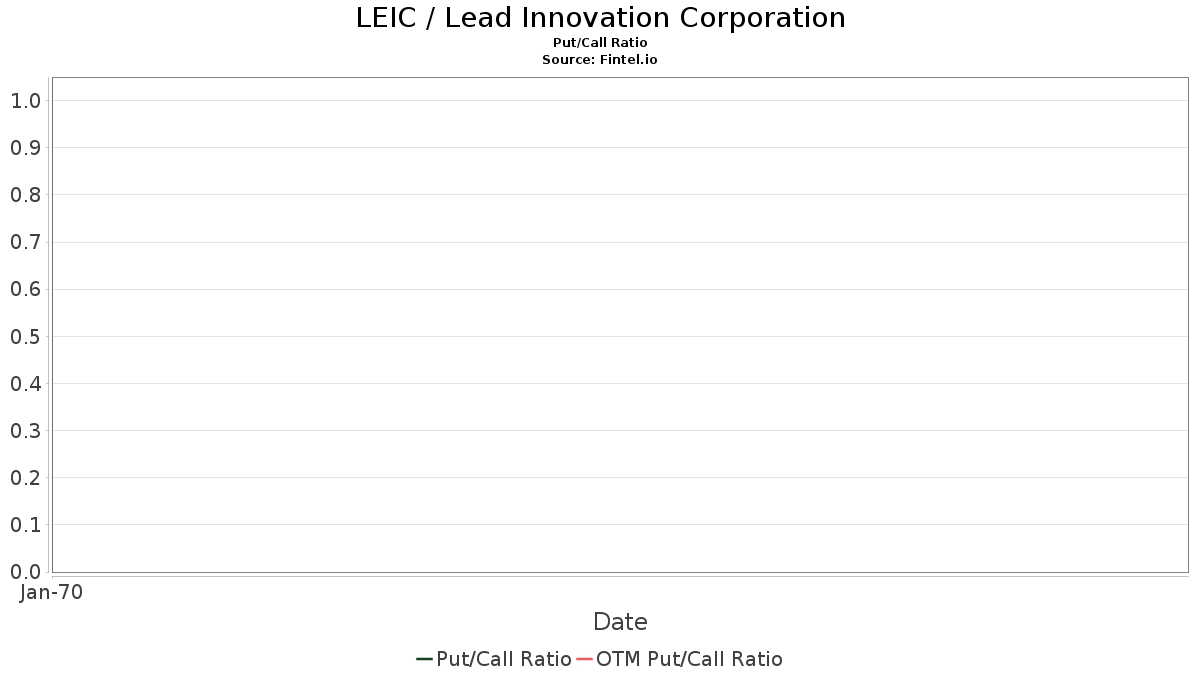This screenshot has height=675, width=1200.
Task: Click the 1.0 y-axis label
Action: pyautogui.click(x=25, y=101)
